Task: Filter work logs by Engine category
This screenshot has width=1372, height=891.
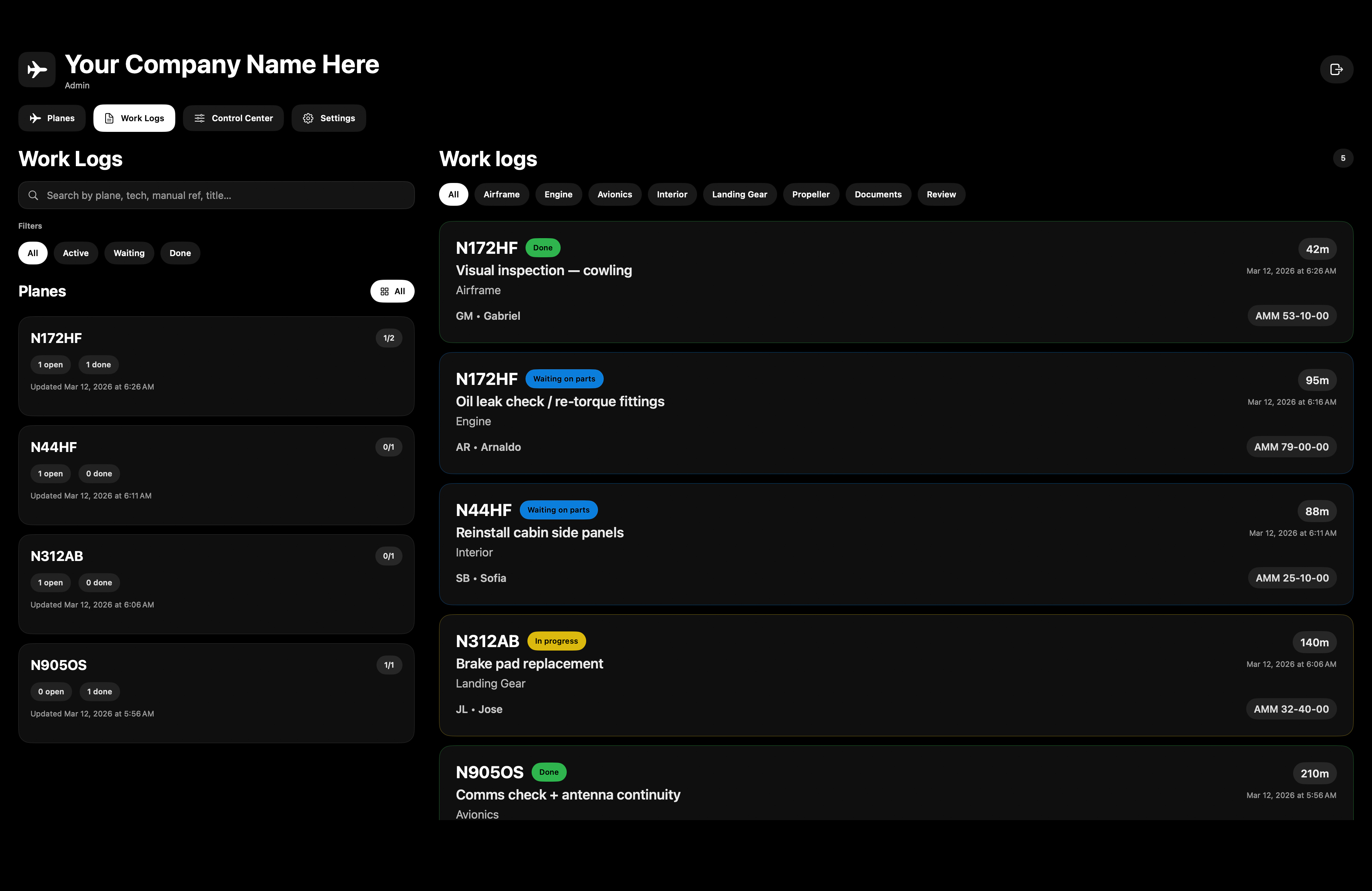Action: click(x=558, y=194)
